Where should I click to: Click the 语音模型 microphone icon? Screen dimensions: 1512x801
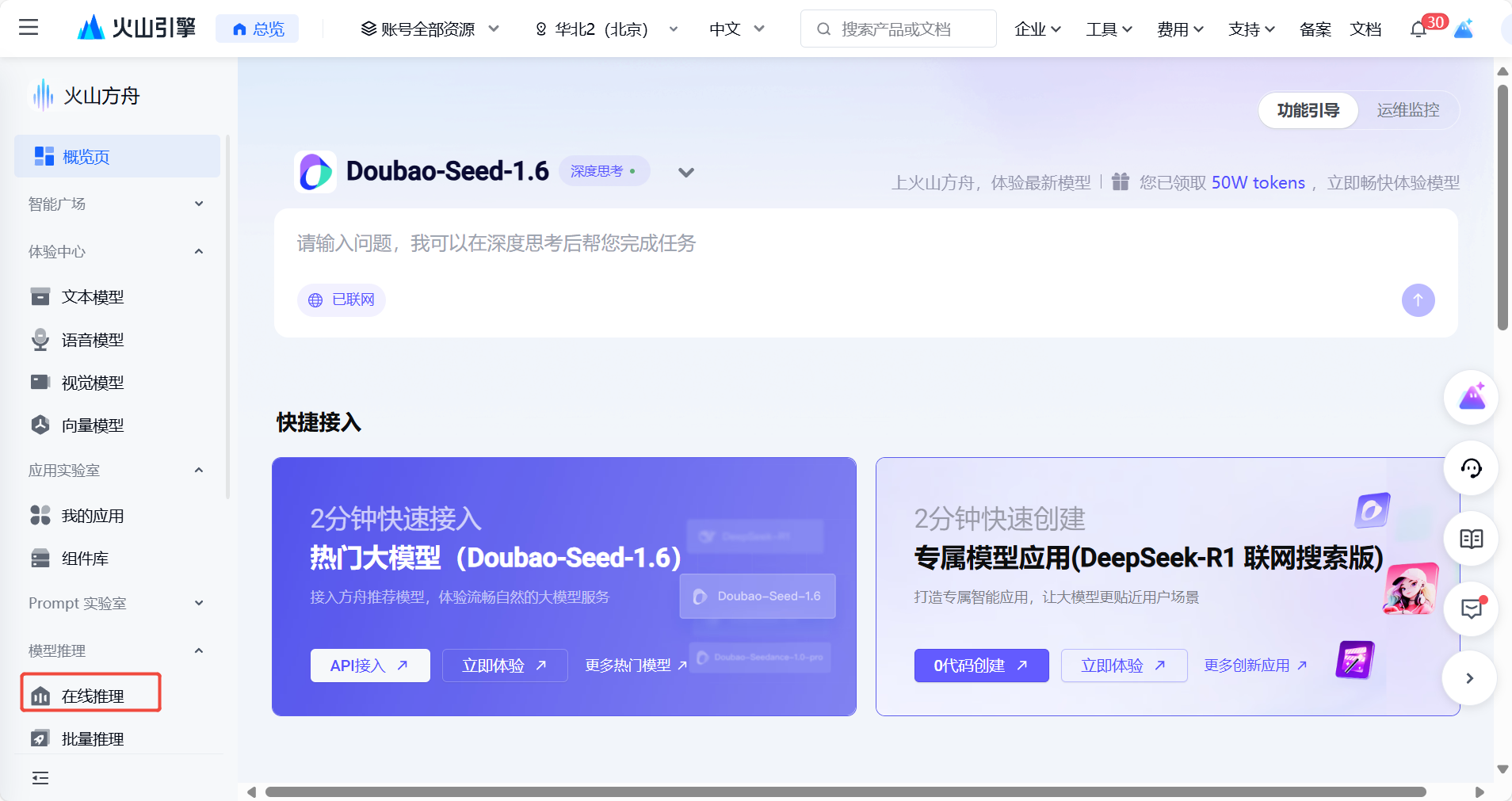point(40,340)
